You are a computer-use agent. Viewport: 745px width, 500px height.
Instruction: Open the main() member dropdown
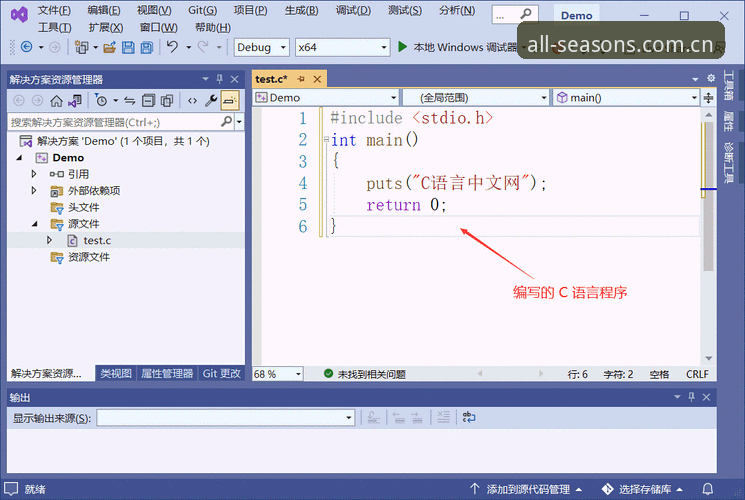coord(626,97)
